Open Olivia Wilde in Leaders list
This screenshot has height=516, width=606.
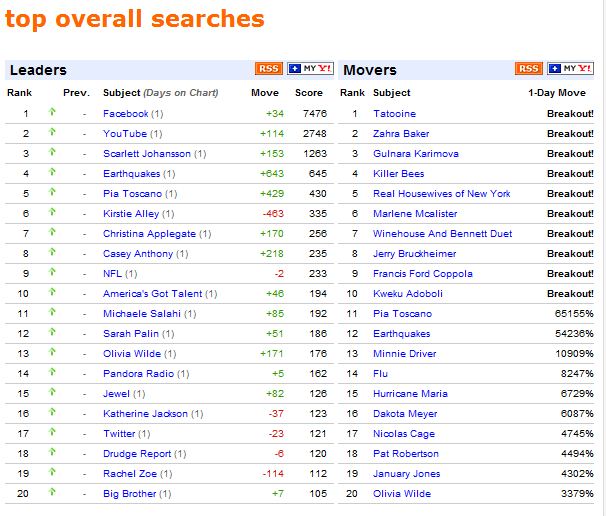pos(132,354)
